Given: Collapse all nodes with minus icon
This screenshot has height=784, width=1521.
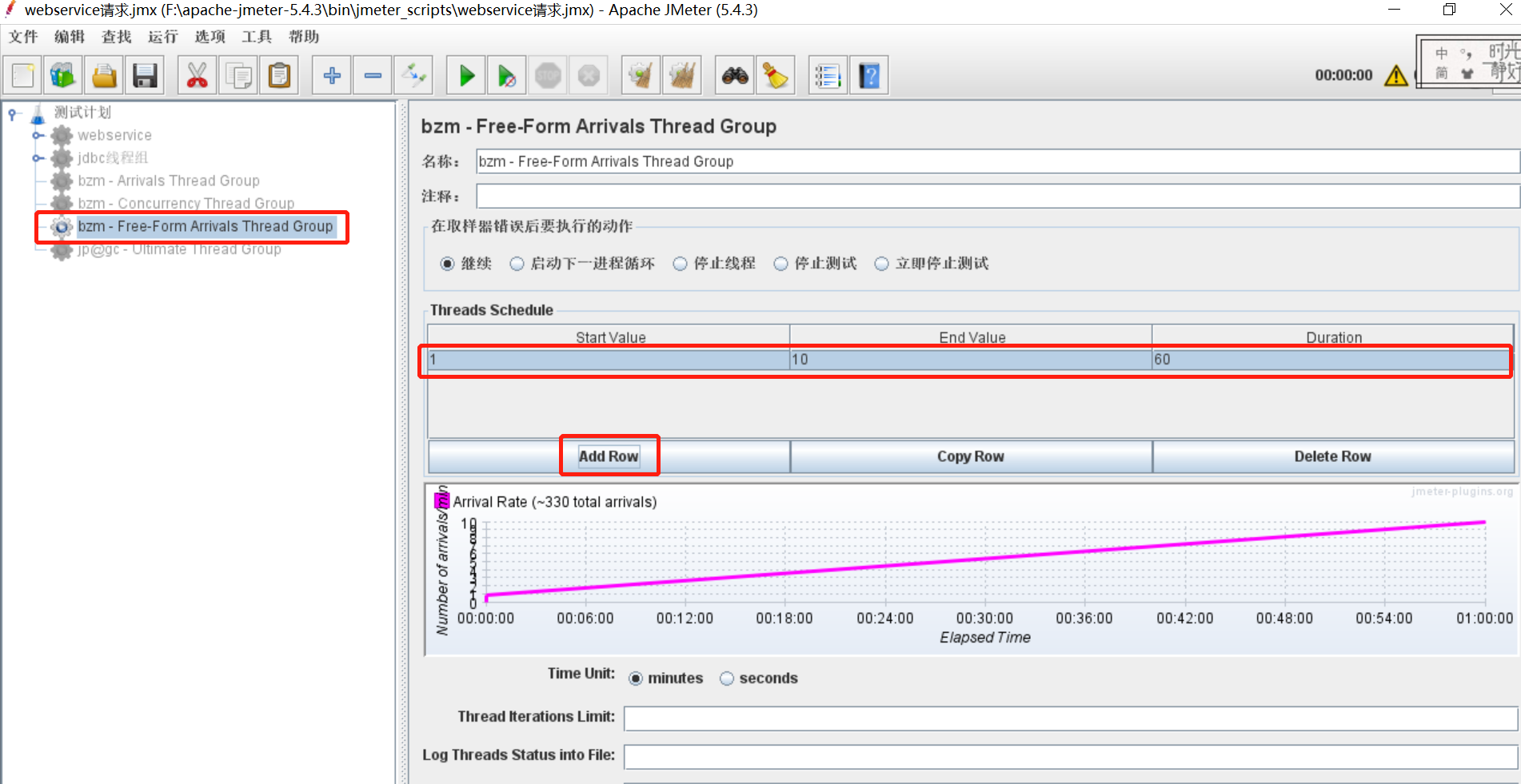Looking at the screenshot, I should click(x=373, y=76).
